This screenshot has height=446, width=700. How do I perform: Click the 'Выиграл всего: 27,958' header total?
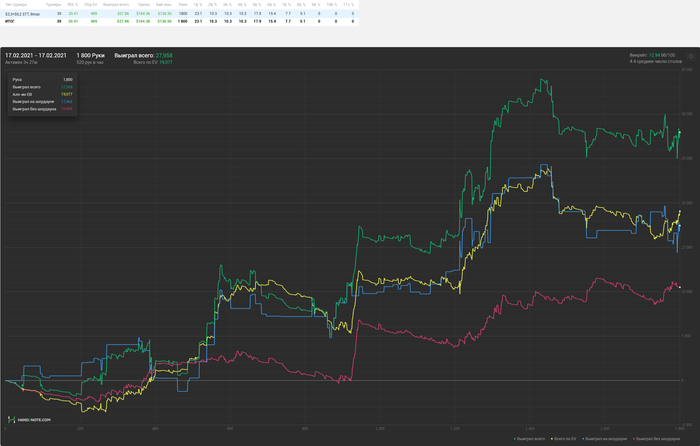[143, 55]
